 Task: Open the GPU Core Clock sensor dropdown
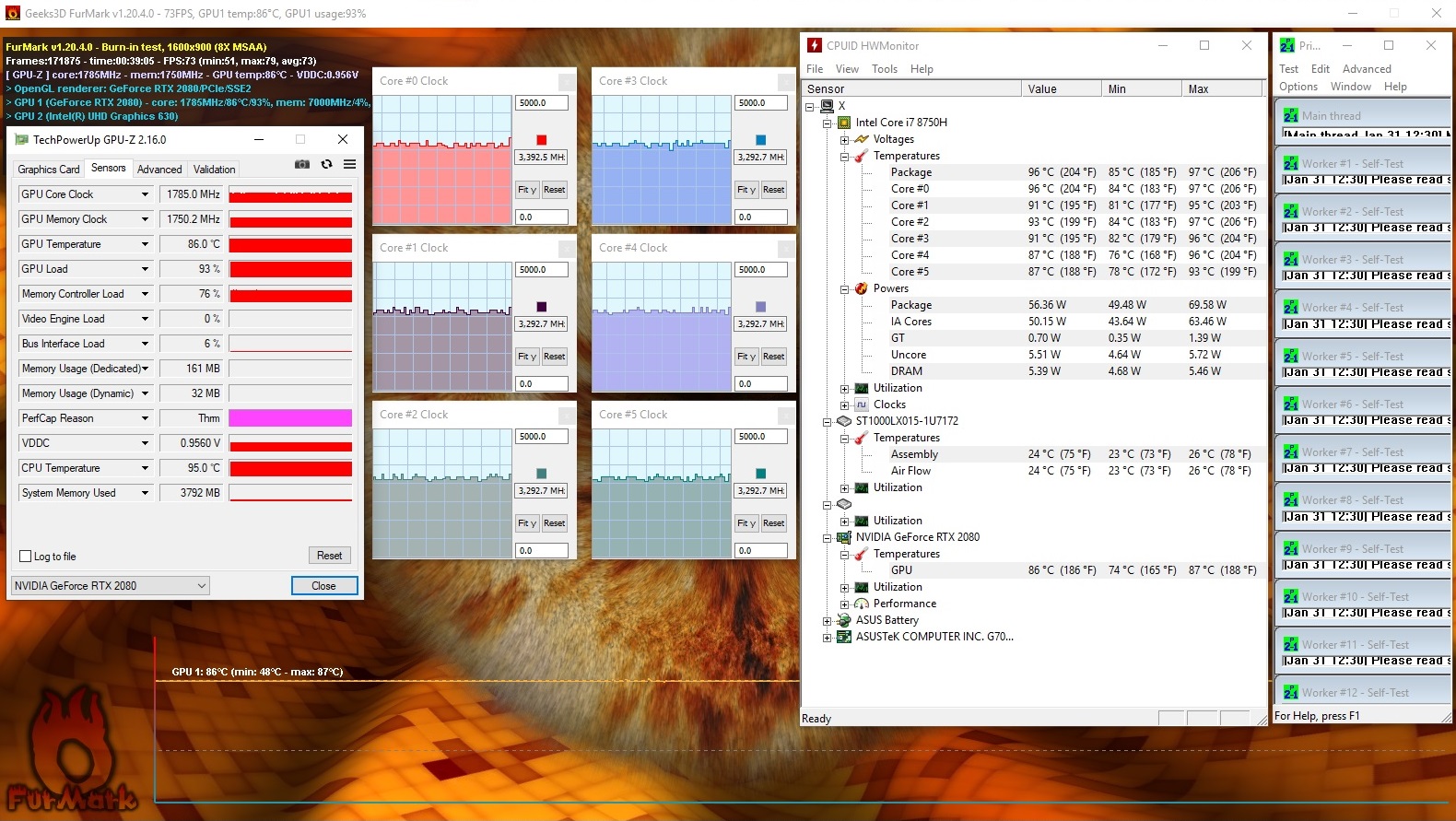pyautogui.click(x=145, y=194)
